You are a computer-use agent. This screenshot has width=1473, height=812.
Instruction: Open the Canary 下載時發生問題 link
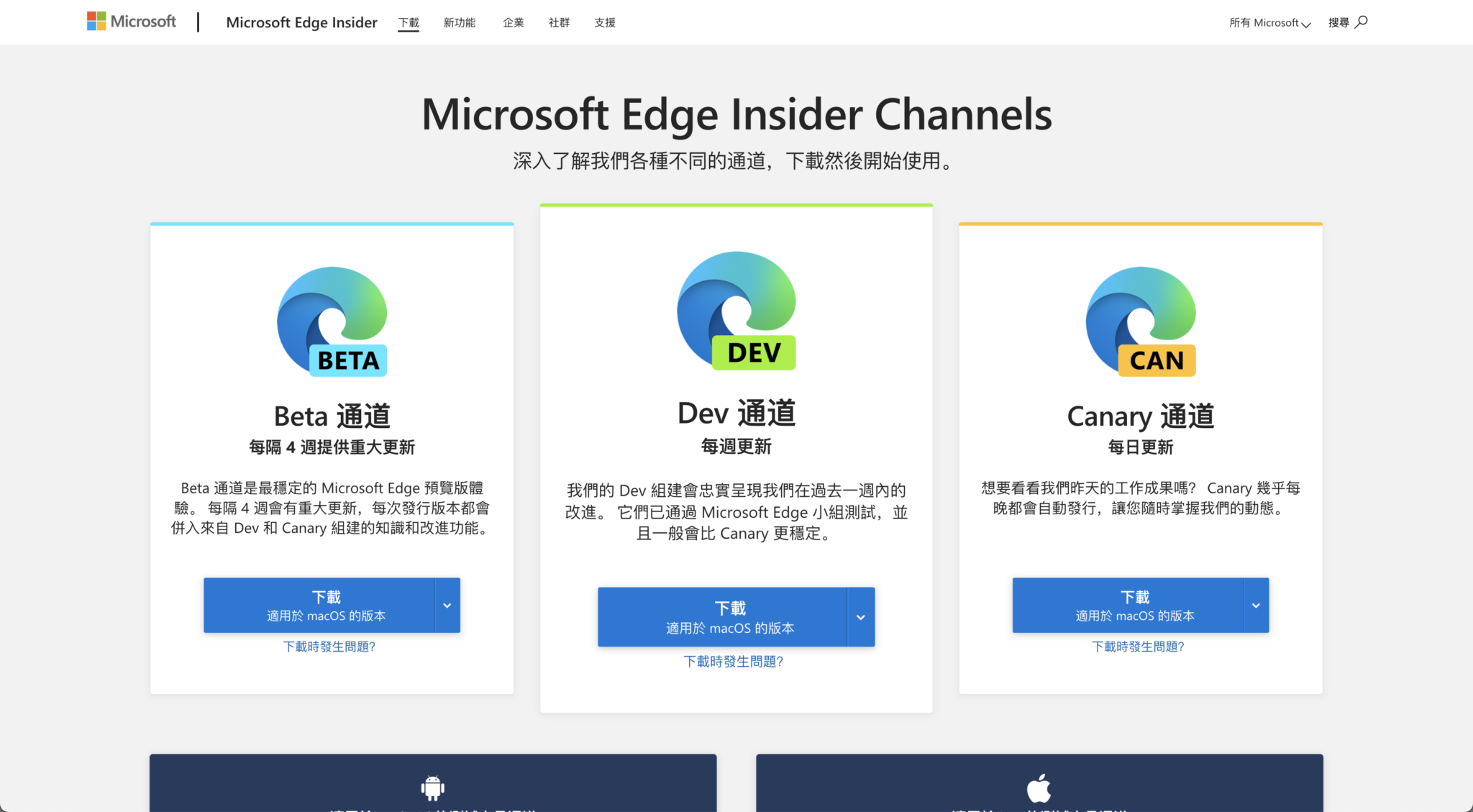point(1139,646)
